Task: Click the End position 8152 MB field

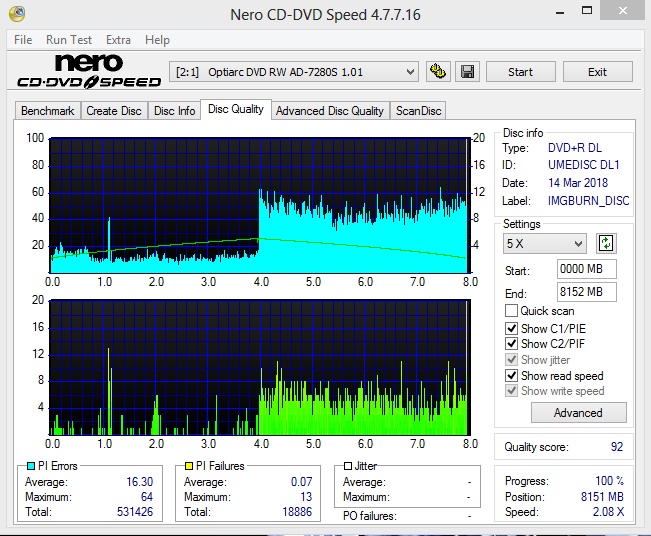Action: tap(586, 292)
